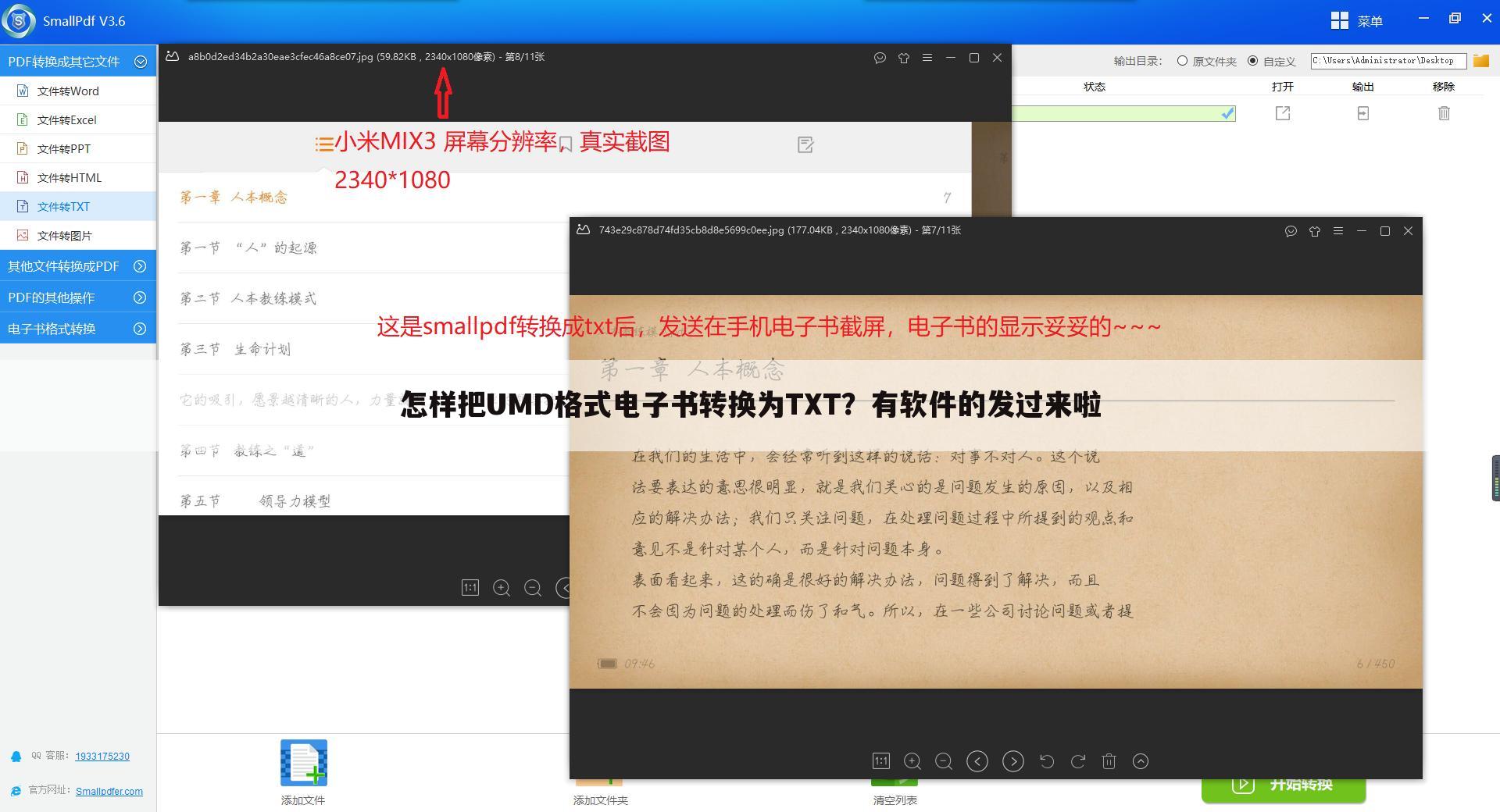Select 文件转Word conversion option
This screenshot has width=1500, height=812.
78,91
